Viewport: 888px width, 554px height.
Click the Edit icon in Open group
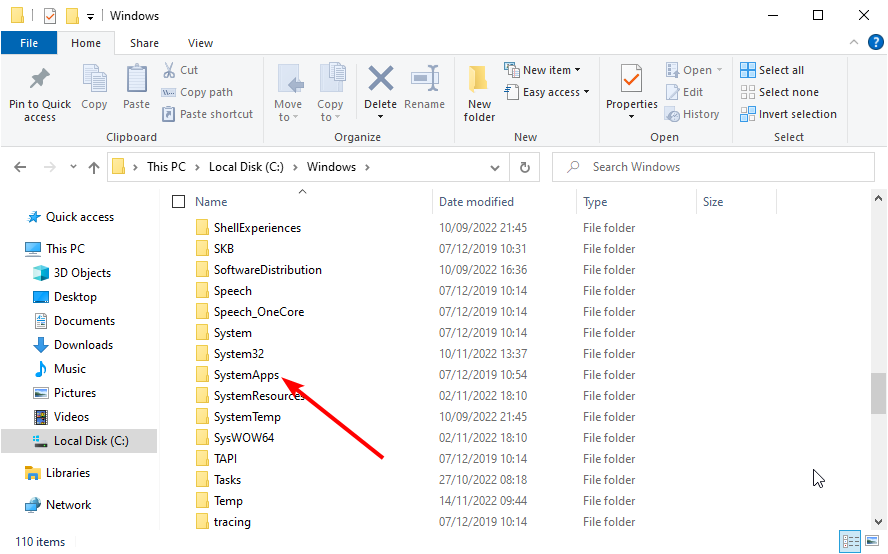672,92
